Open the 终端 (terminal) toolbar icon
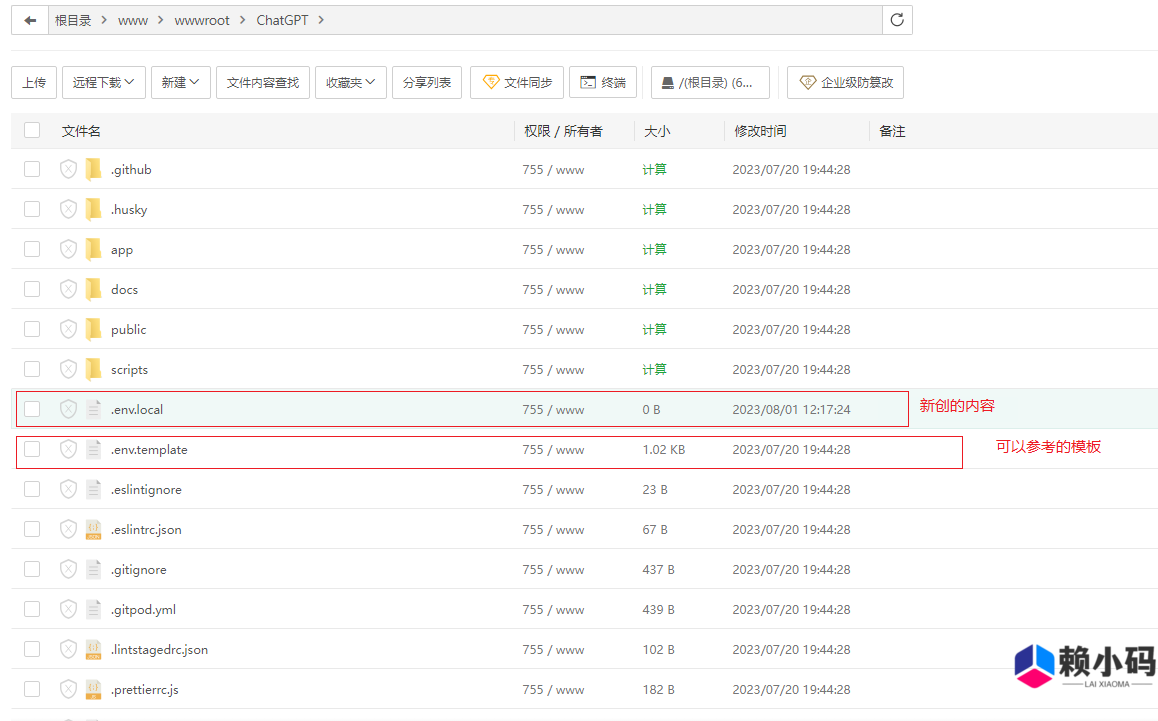Image resolution: width=1158 pixels, height=721 pixels. coord(603,82)
